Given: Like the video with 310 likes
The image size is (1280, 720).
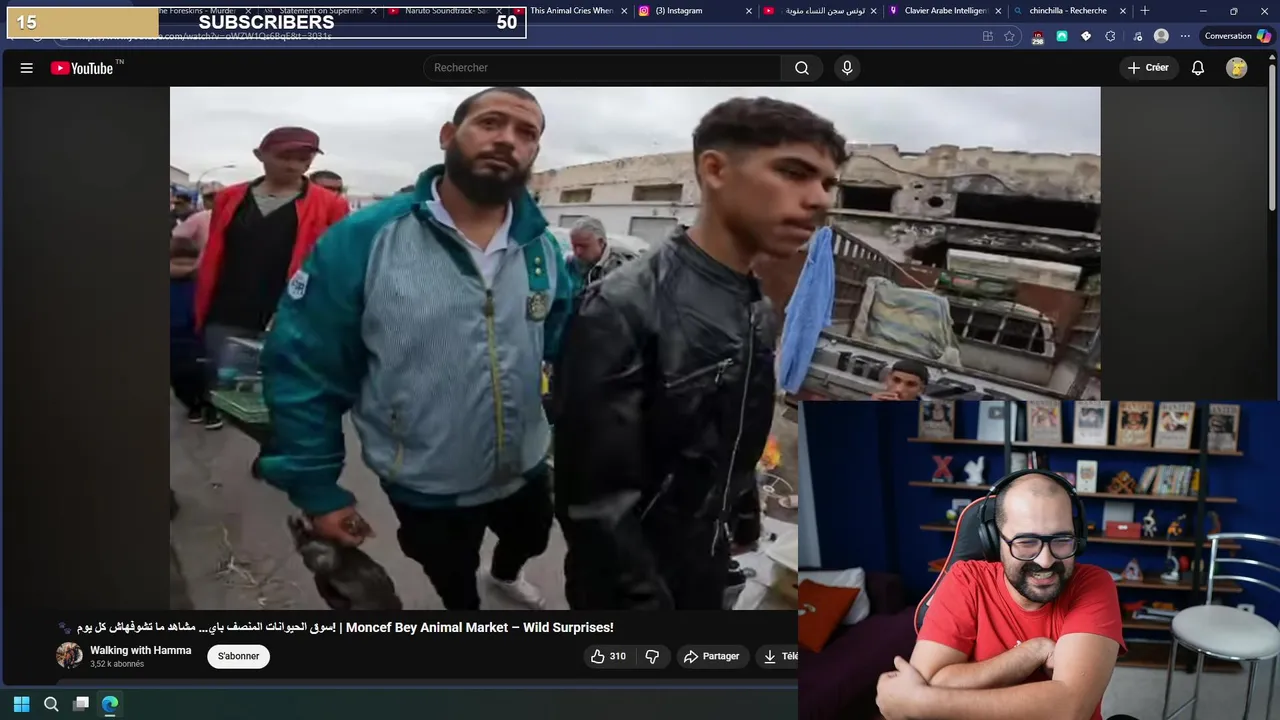Looking at the screenshot, I should pyautogui.click(x=608, y=656).
